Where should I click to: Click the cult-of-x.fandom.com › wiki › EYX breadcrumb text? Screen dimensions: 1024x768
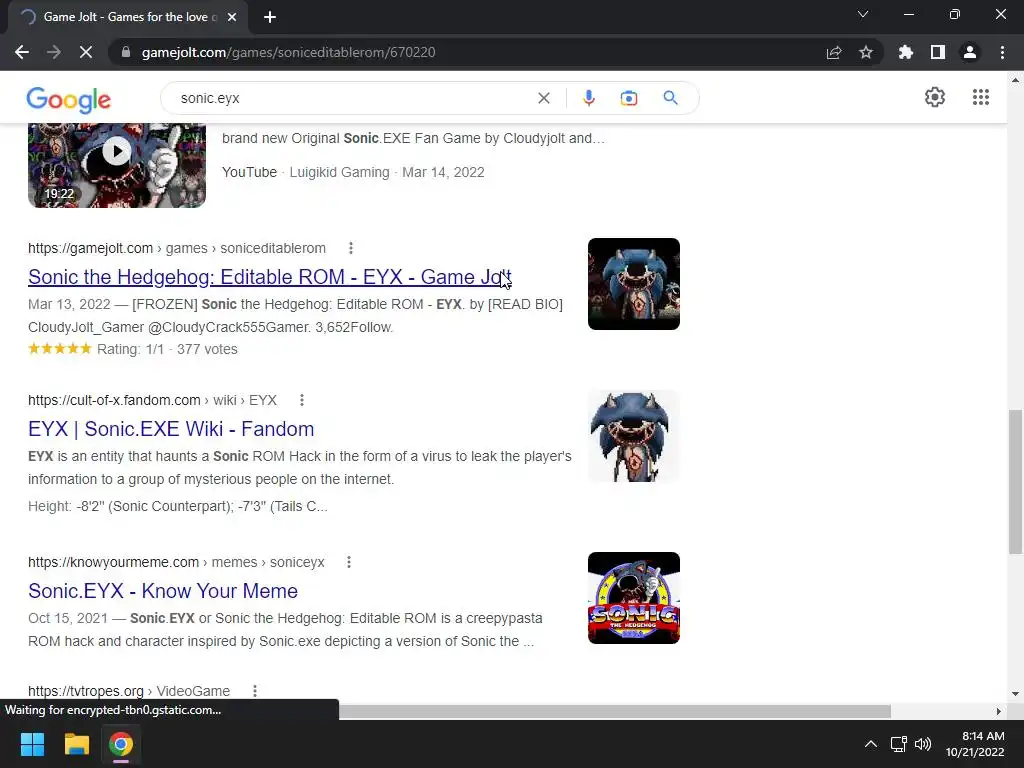click(x=152, y=400)
